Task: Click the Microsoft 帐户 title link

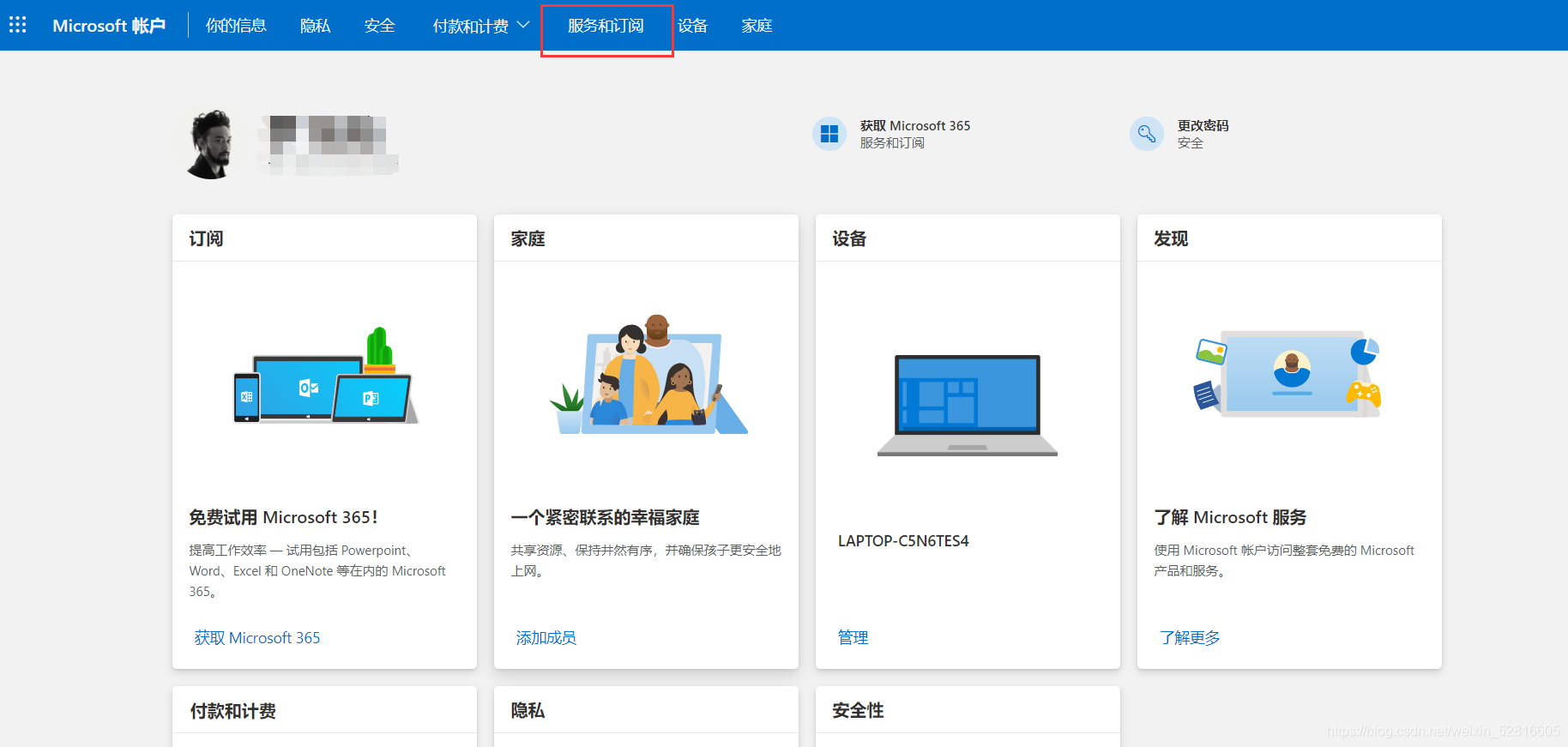Action: [x=109, y=26]
